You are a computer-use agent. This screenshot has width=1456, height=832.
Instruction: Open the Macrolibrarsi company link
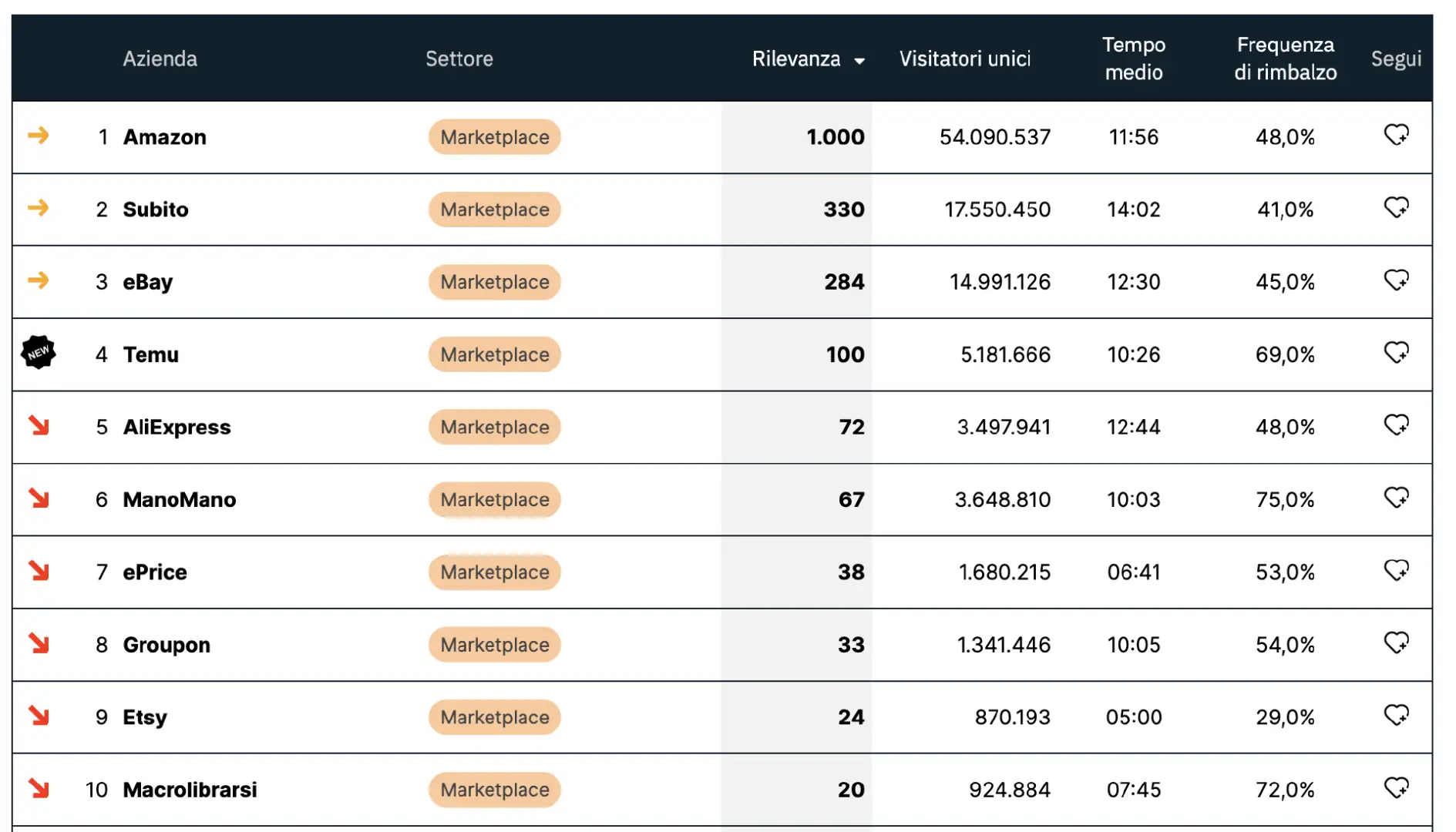click(190, 790)
